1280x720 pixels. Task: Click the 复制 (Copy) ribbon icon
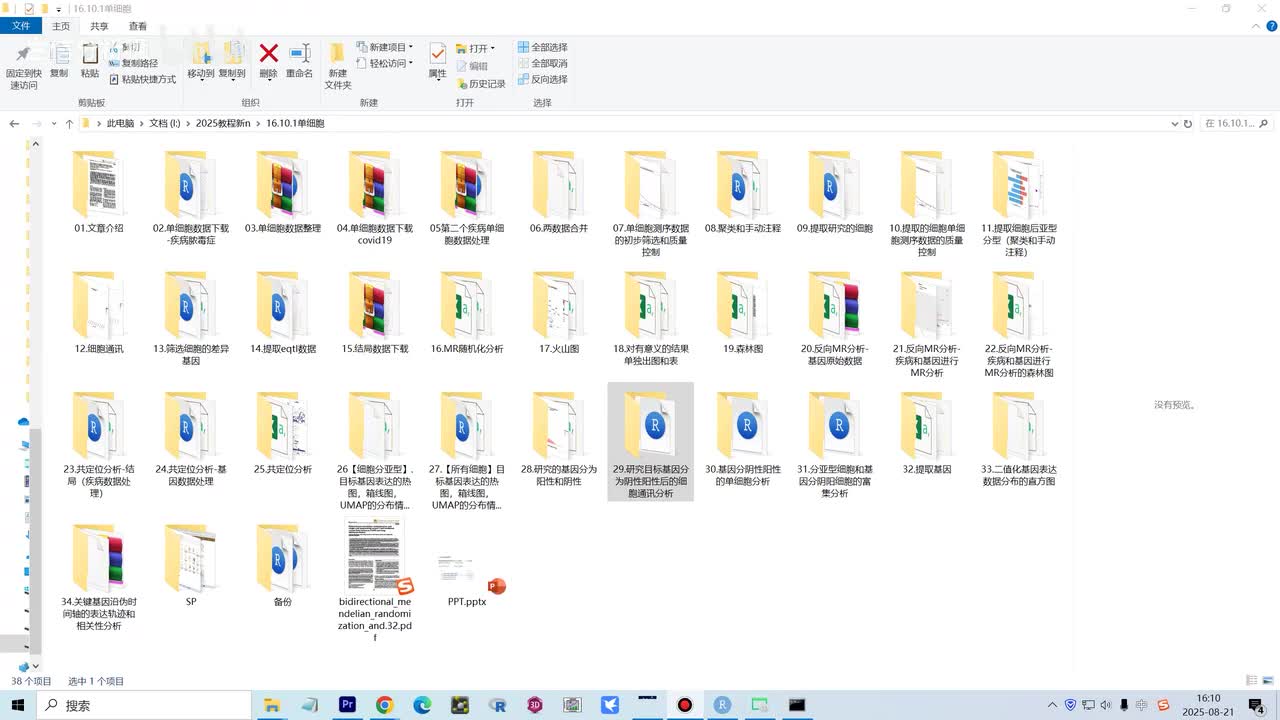[59, 61]
